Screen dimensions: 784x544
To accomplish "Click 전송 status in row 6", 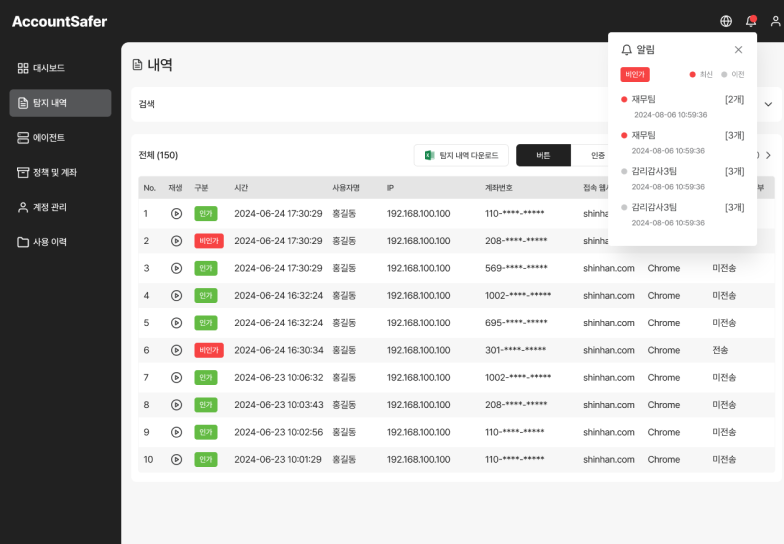I will (720, 350).
